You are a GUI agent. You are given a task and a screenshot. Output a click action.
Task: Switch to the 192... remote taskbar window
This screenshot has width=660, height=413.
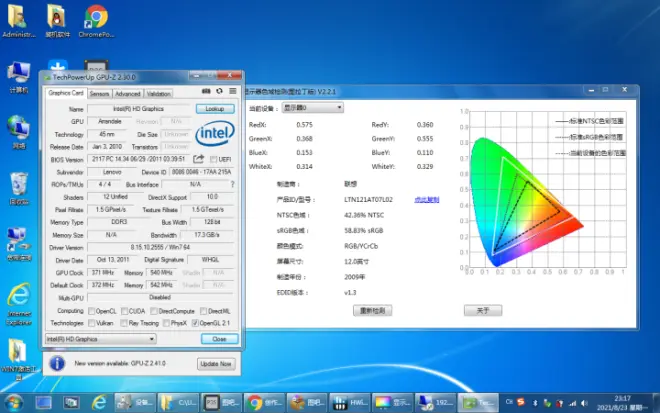(x=436, y=403)
